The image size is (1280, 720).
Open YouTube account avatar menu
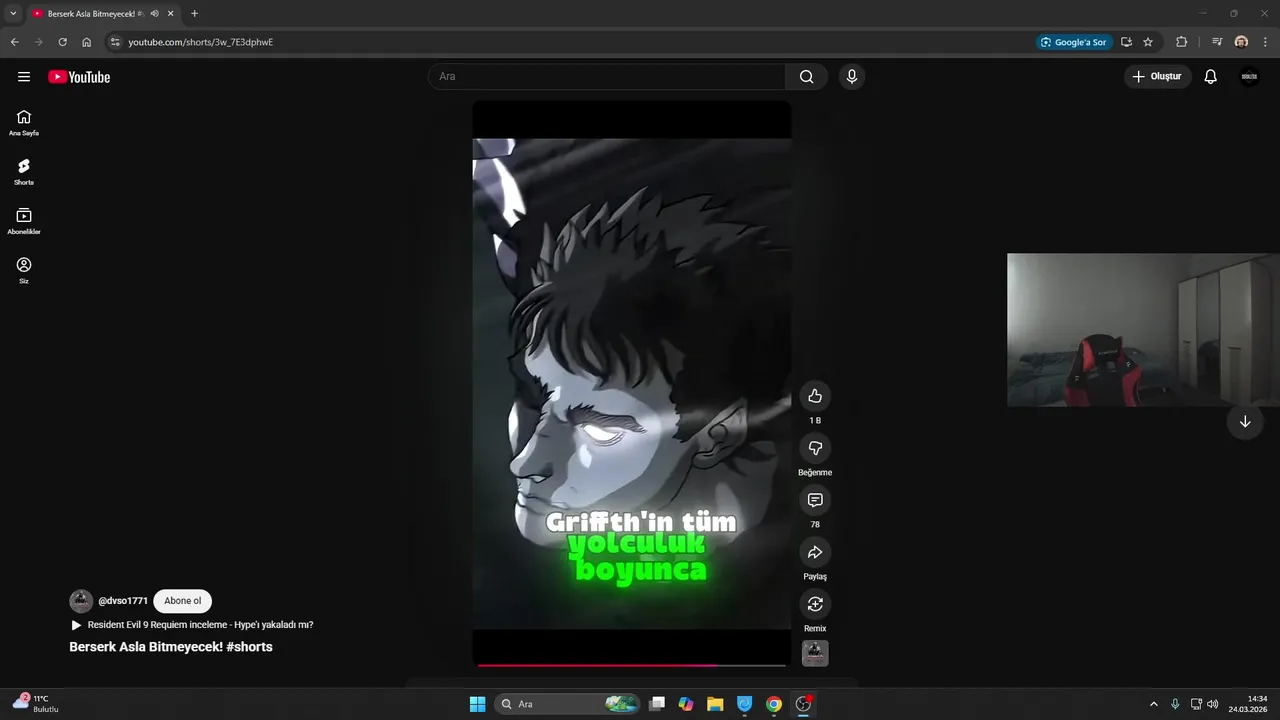(1249, 77)
